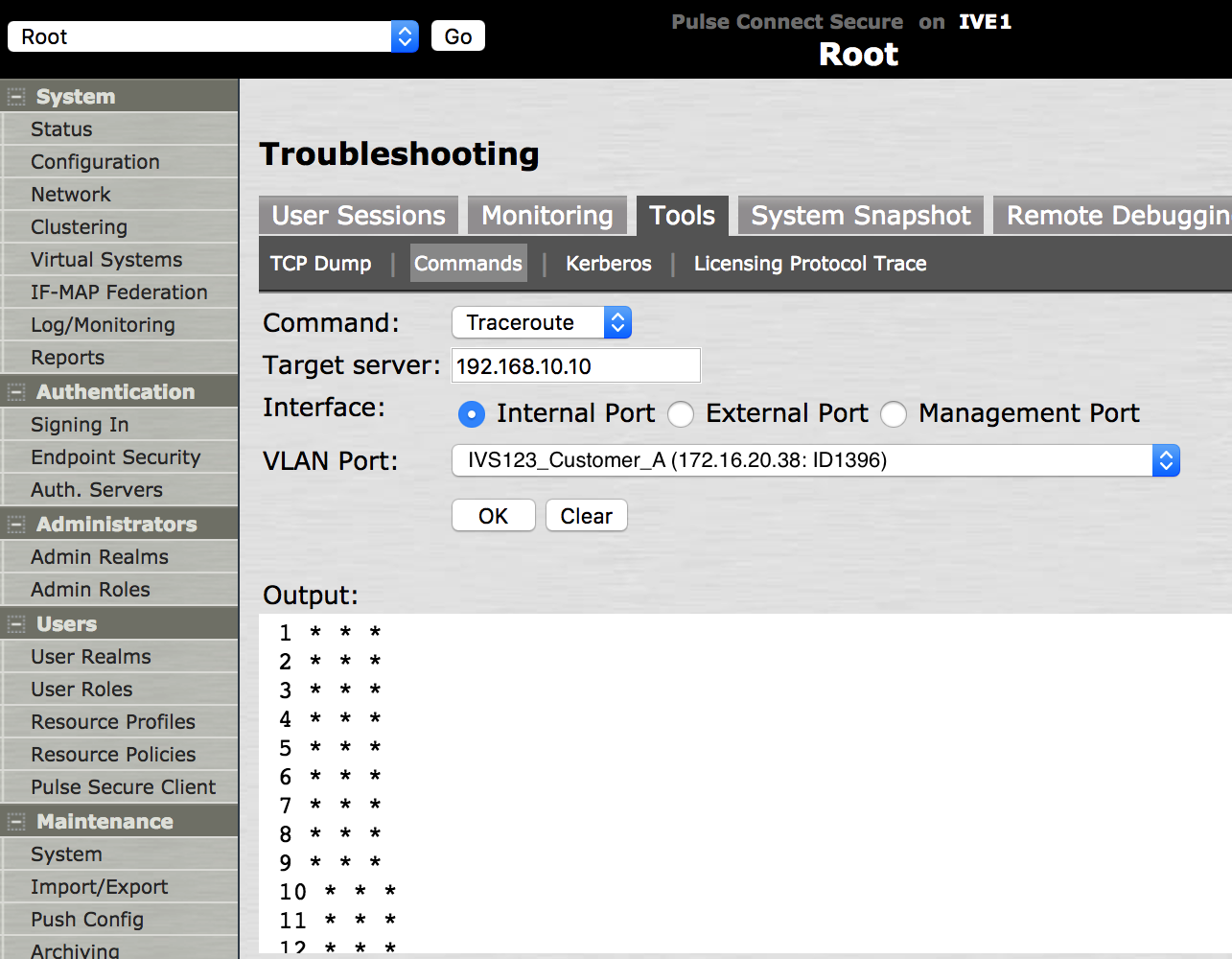Click the OK button to run command
Screen dimensions: 1232x959
point(493,516)
